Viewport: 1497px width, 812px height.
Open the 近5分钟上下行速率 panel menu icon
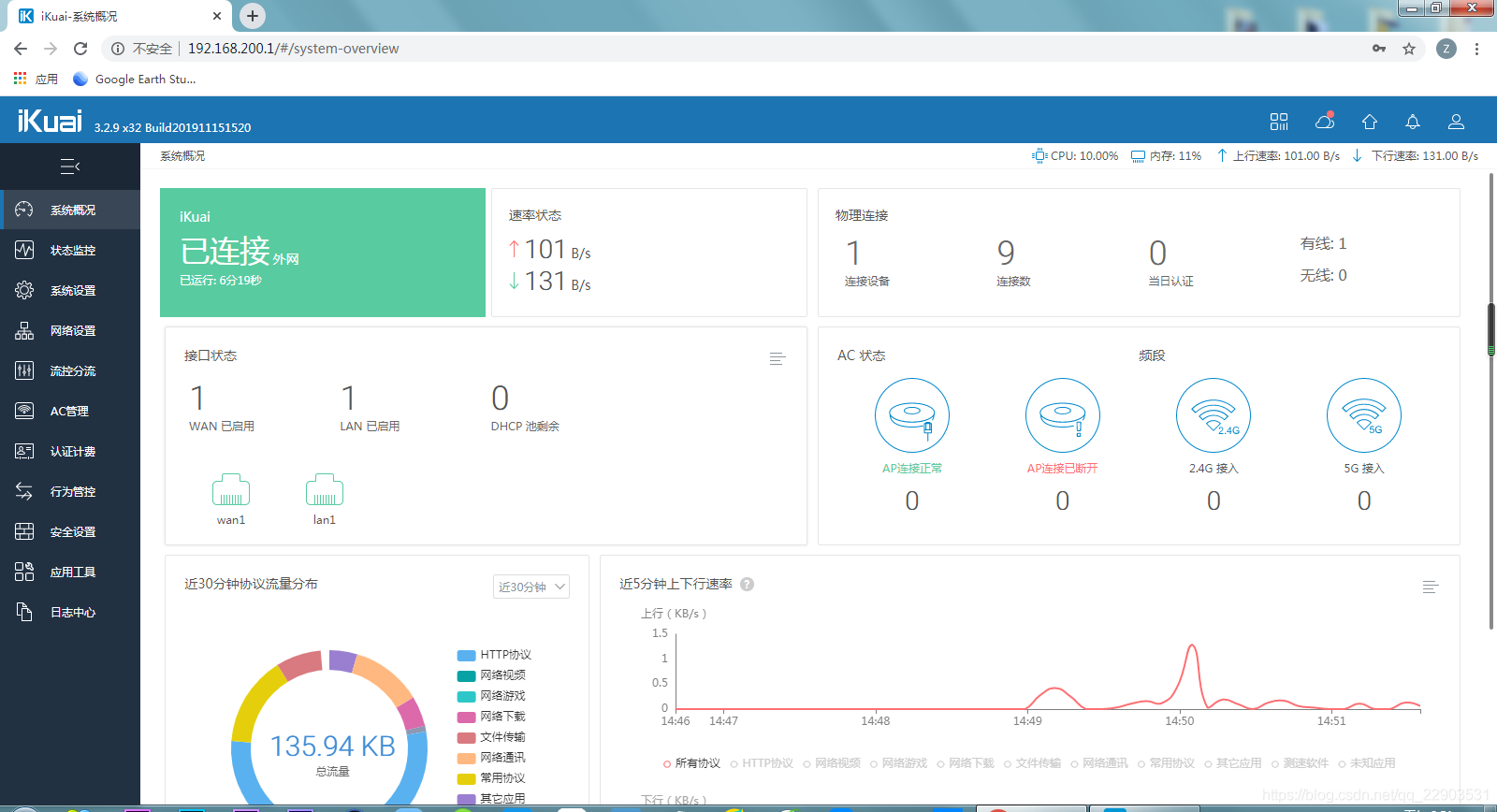pos(1430,587)
